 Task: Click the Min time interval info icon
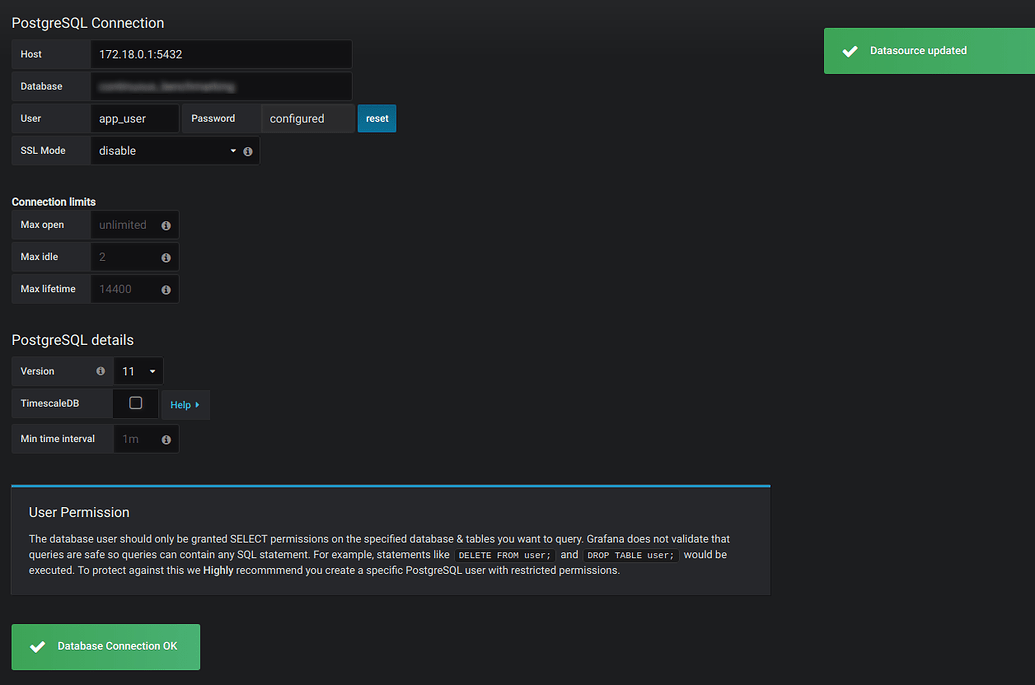point(167,439)
